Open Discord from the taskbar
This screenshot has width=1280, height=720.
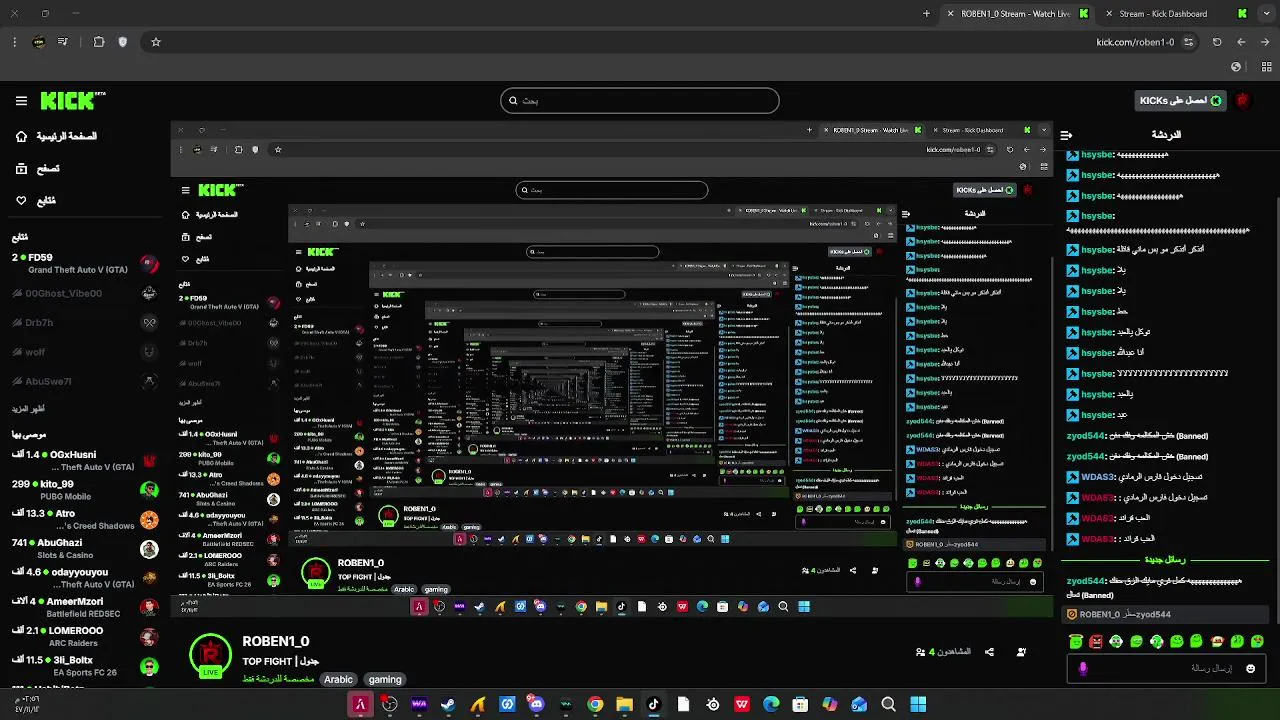[536, 704]
